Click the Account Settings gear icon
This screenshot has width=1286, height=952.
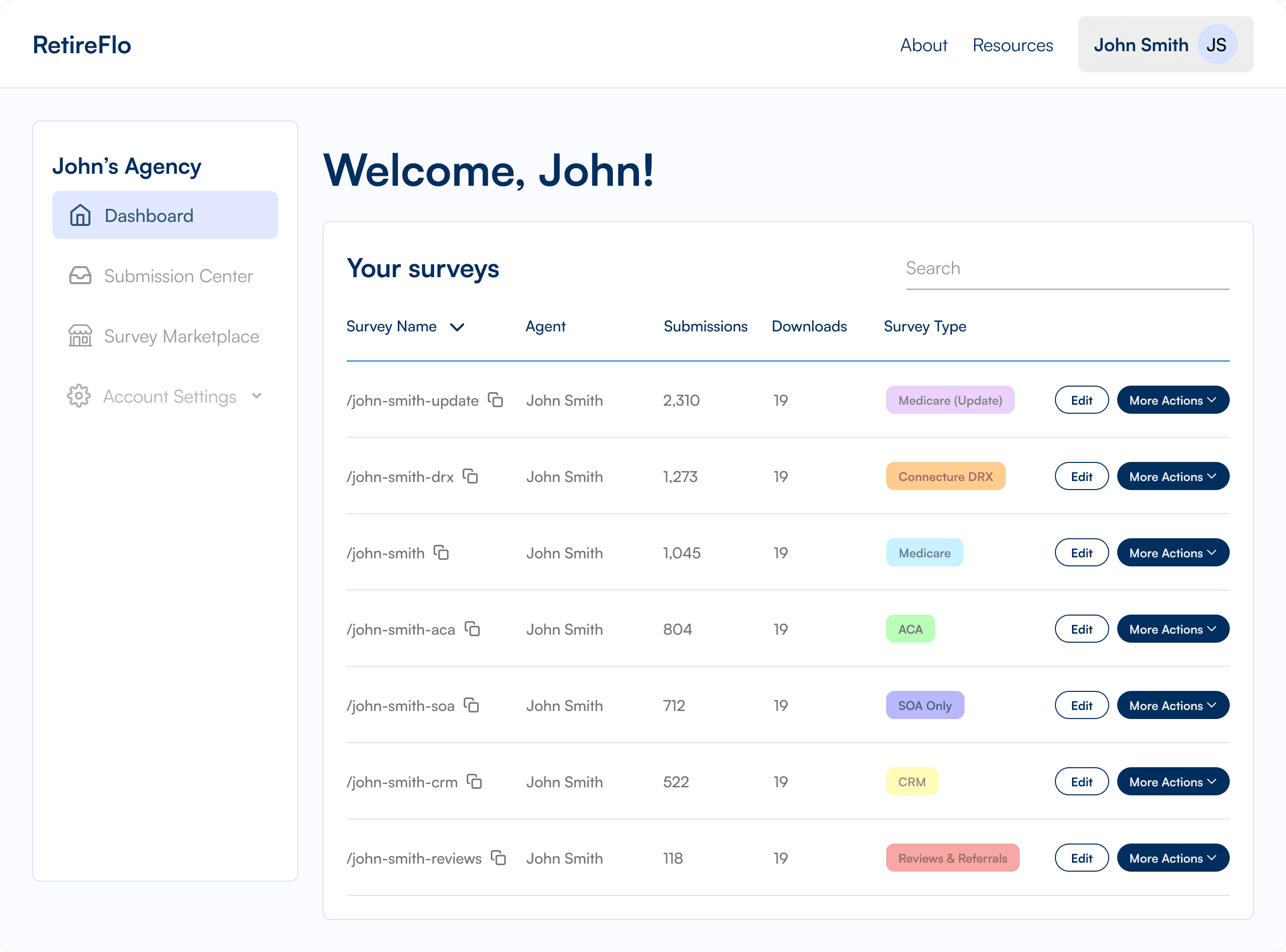(x=79, y=396)
